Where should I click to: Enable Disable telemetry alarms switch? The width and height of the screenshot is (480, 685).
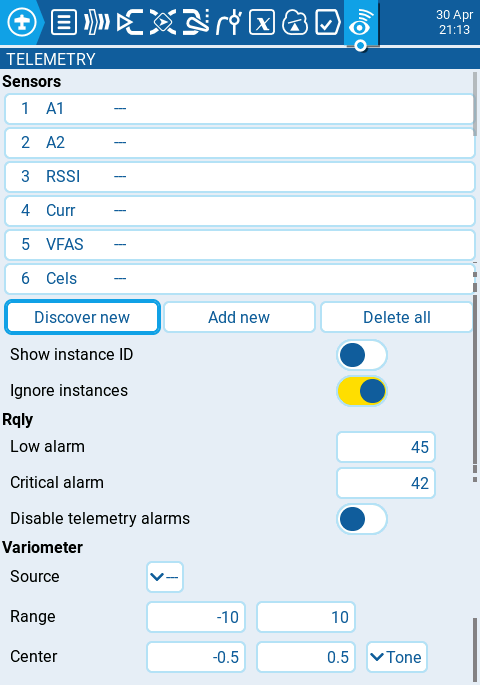pyautogui.click(x=362, y=519)
